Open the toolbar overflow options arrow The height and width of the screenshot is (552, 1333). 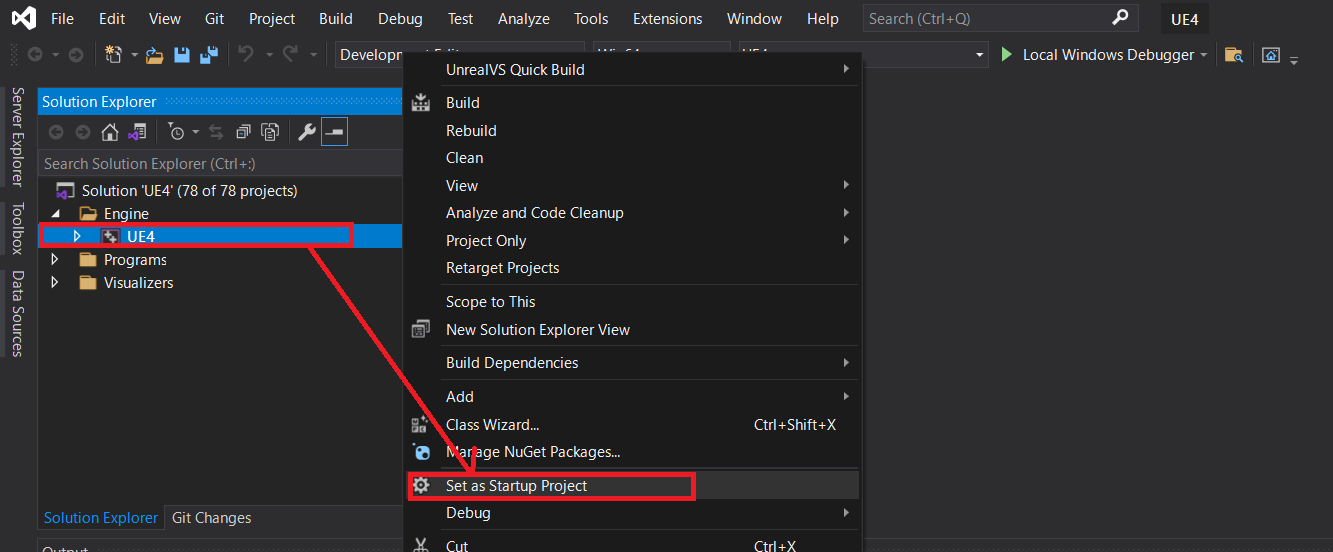click(1294, 60)
